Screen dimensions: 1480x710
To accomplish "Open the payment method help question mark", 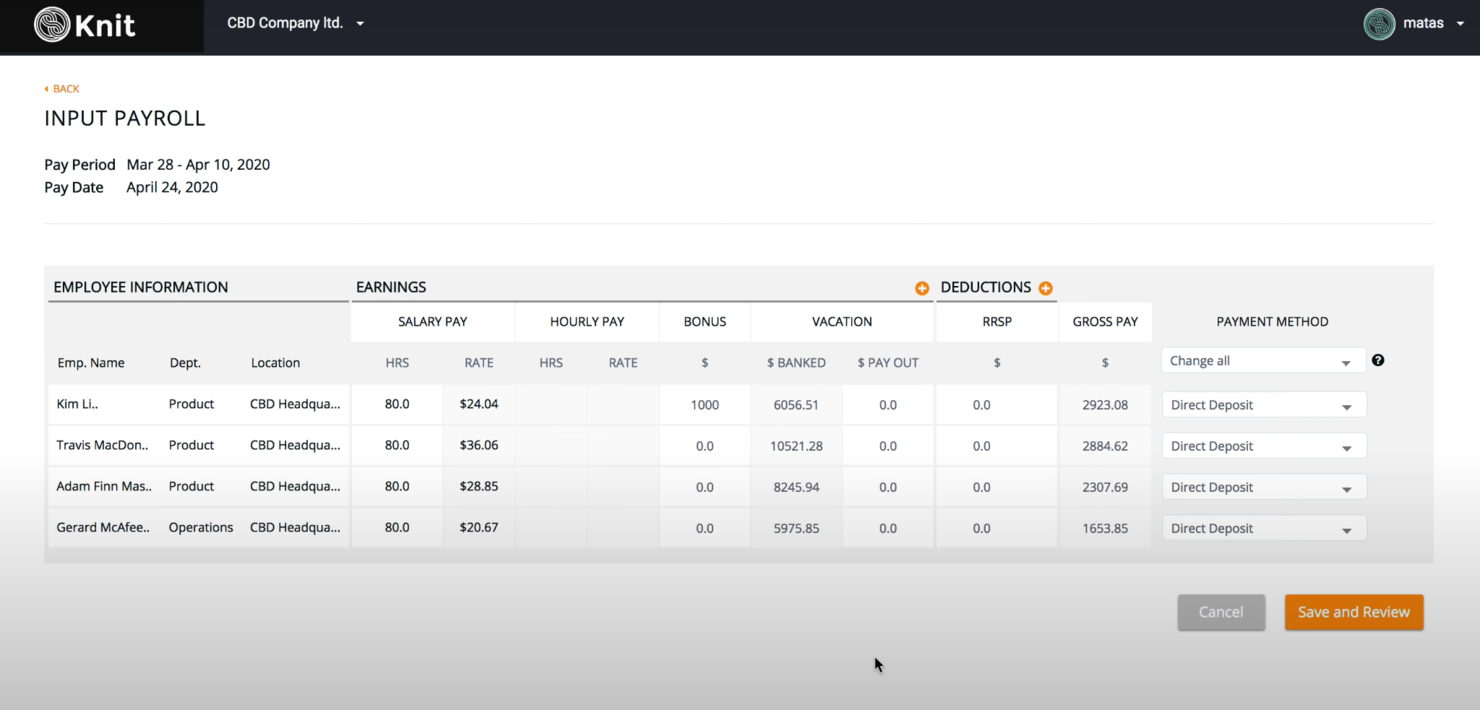I will [x=1378, y=360].
